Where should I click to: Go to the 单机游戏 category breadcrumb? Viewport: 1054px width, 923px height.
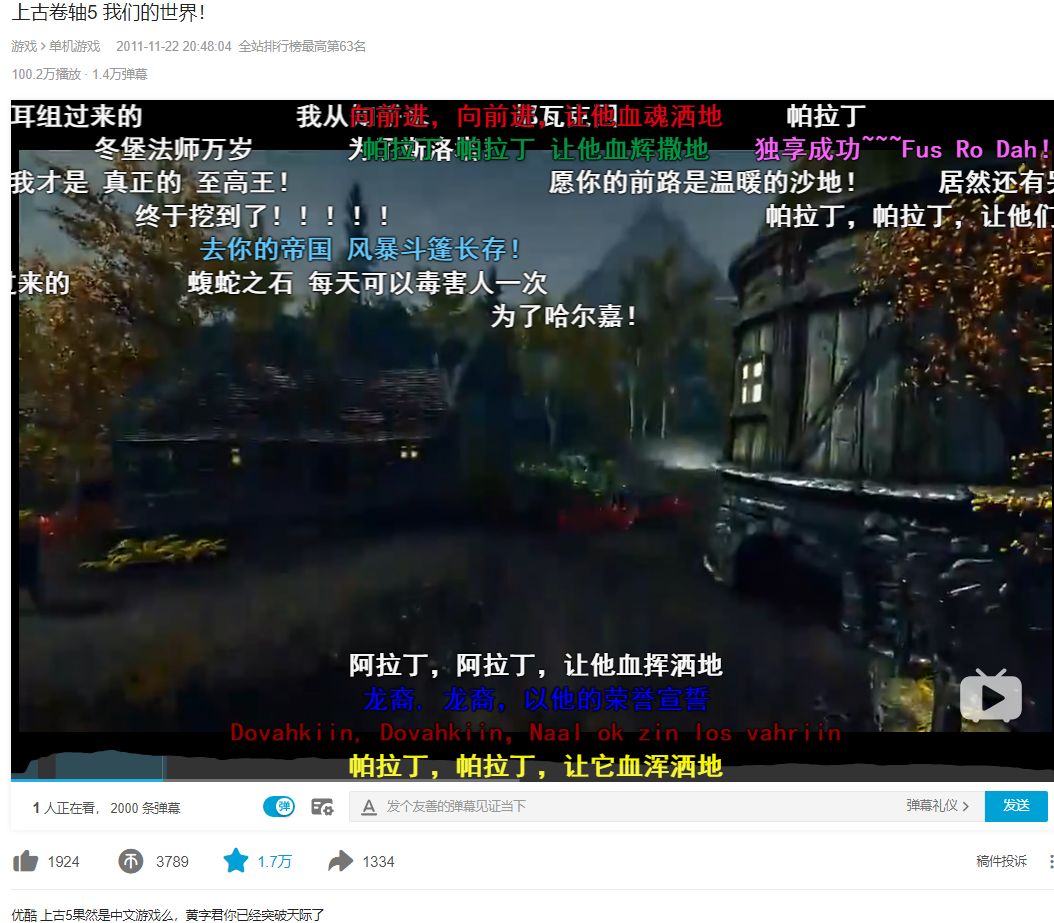[x=74, y=46]
